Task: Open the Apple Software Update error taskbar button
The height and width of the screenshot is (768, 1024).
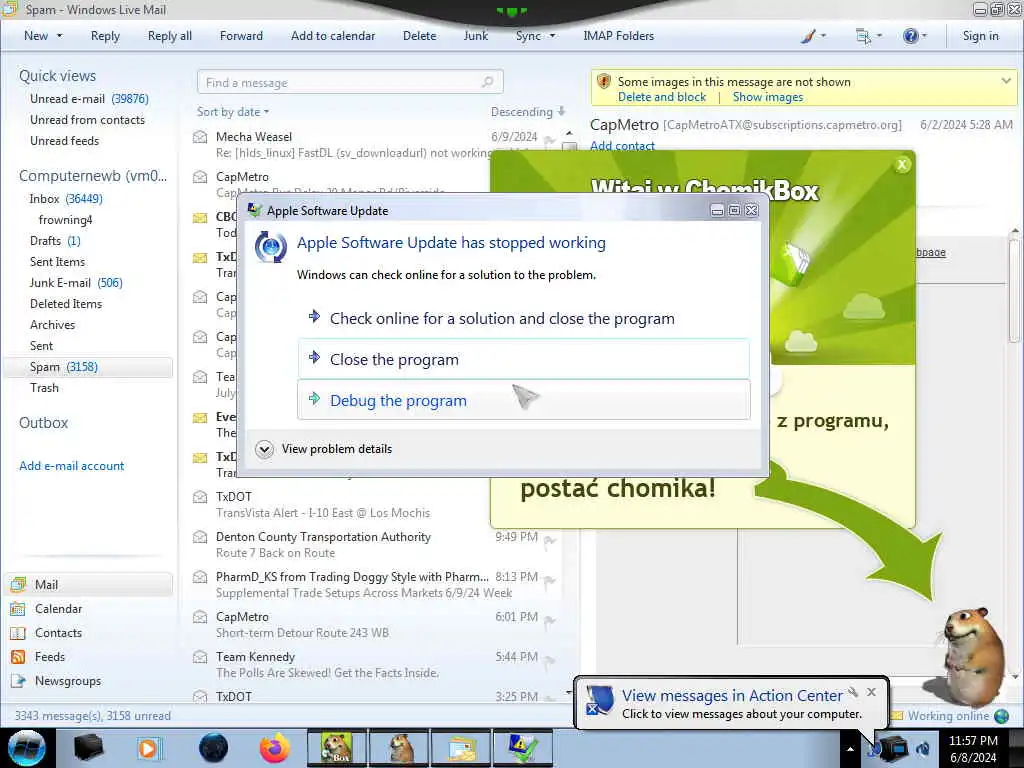Action: tap(523, 748)
